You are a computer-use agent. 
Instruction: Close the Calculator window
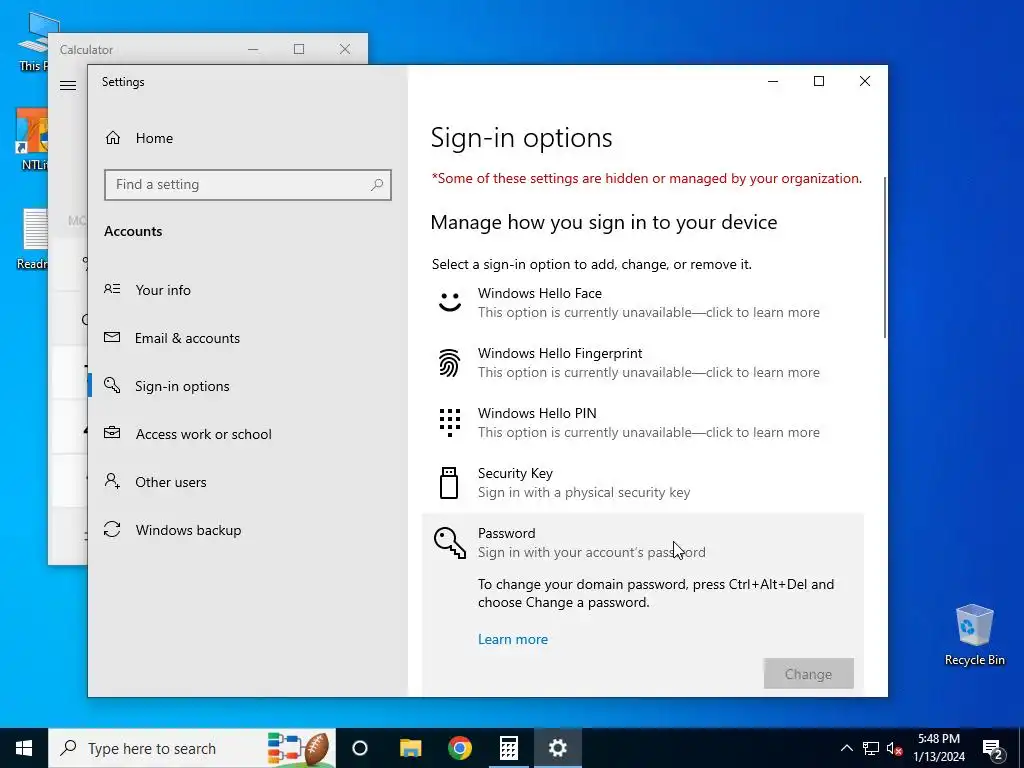(345, 49)
